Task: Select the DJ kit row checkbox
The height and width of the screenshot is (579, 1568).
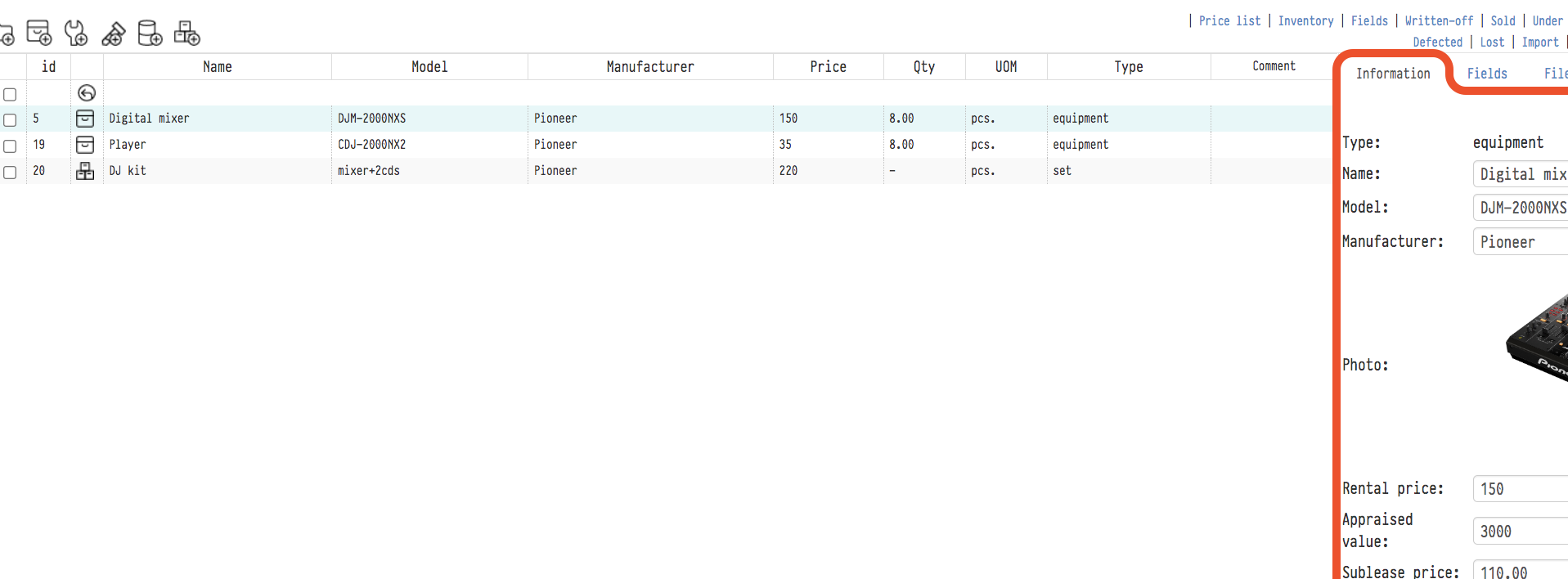Action: [x=10, y=172]
